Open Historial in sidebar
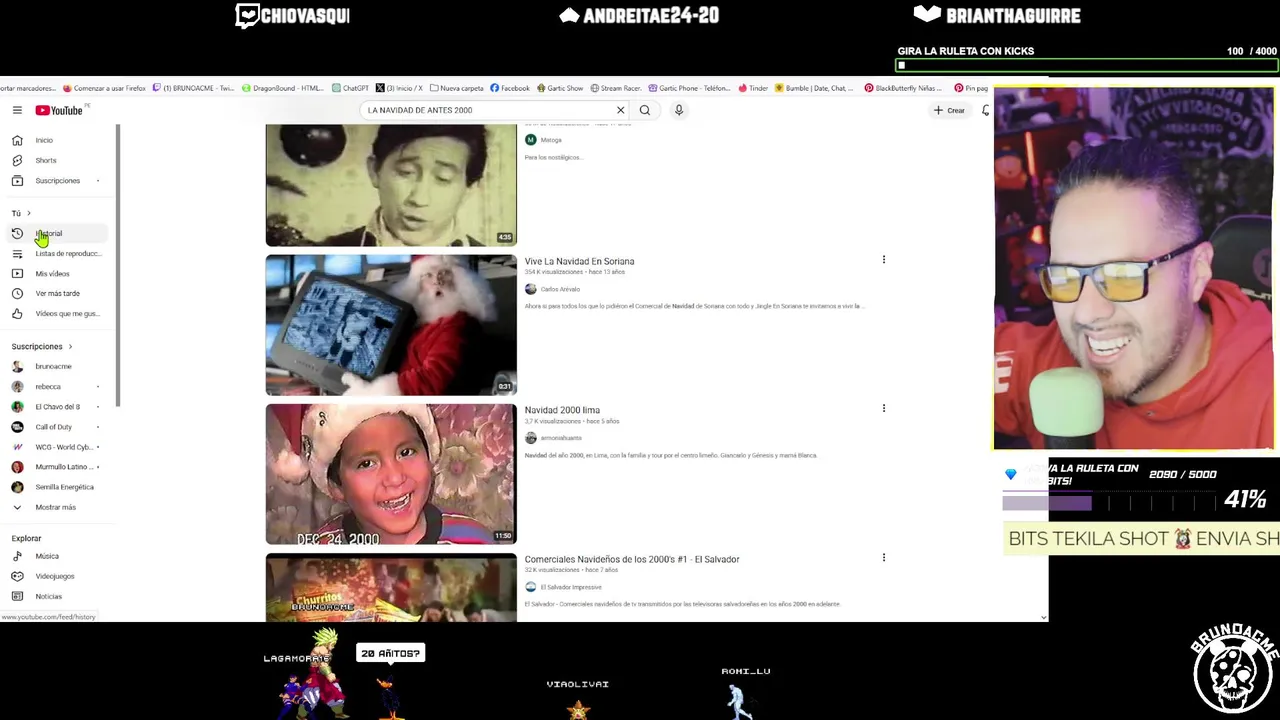Image resolution: width=1280 pixels, height=720 pixels. 57,233
